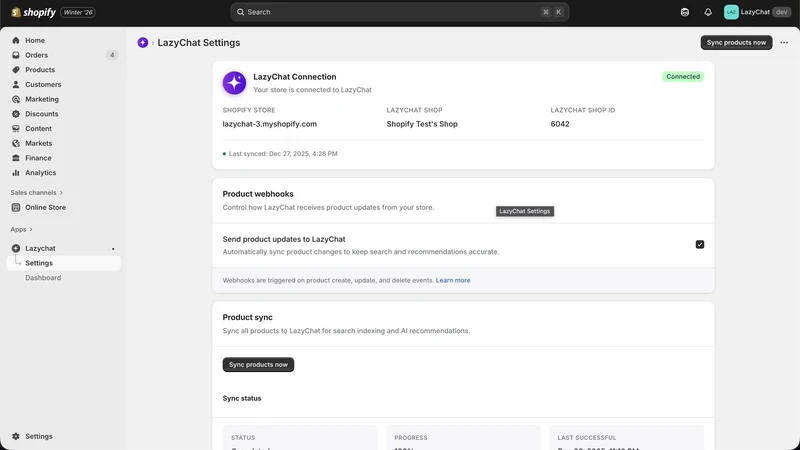Click the pin dot next to Lazychat
The image size is (800, 450).
pyautogui.click(x=113, y=249)
